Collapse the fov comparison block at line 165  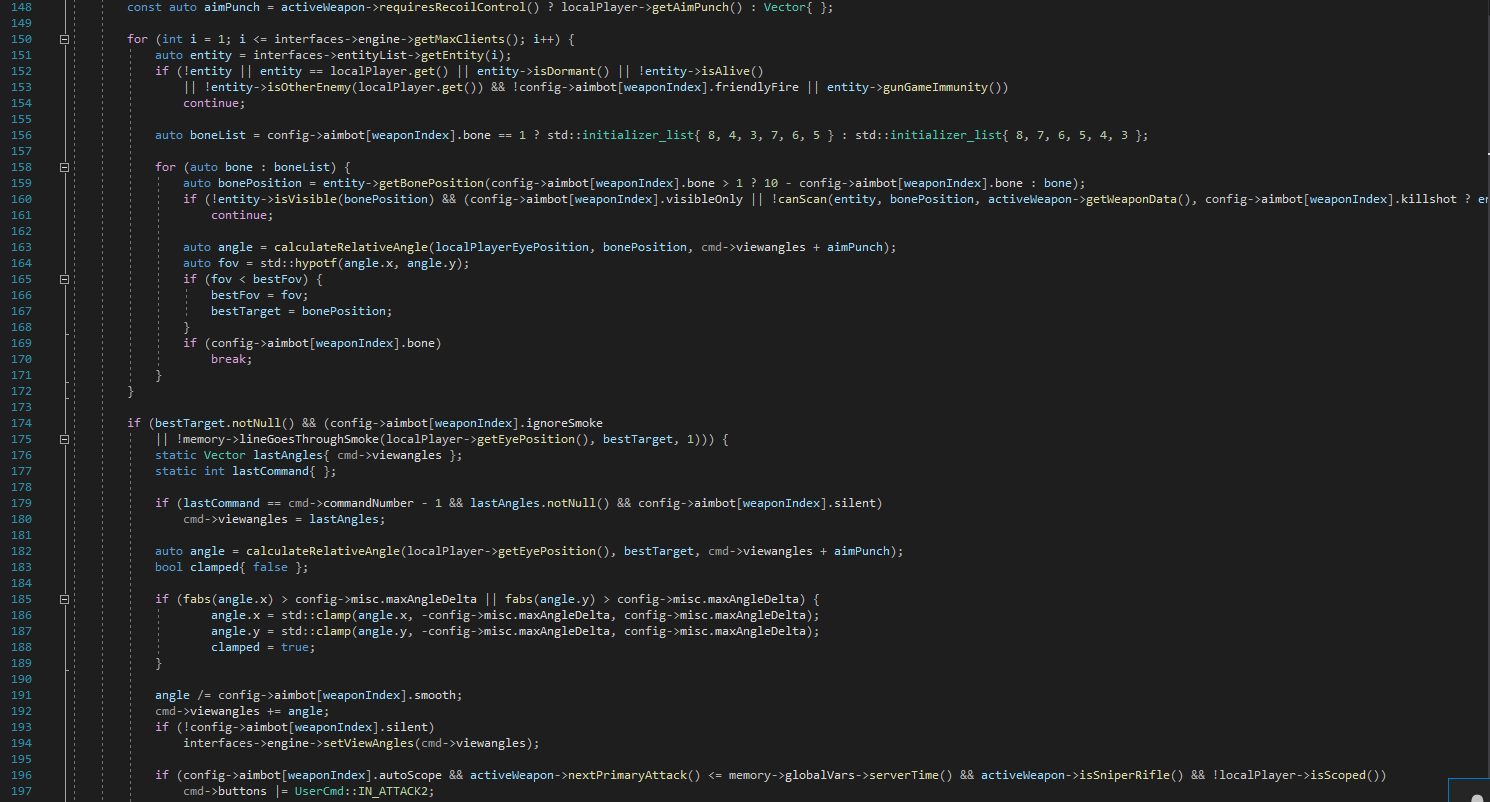[63, 279]
